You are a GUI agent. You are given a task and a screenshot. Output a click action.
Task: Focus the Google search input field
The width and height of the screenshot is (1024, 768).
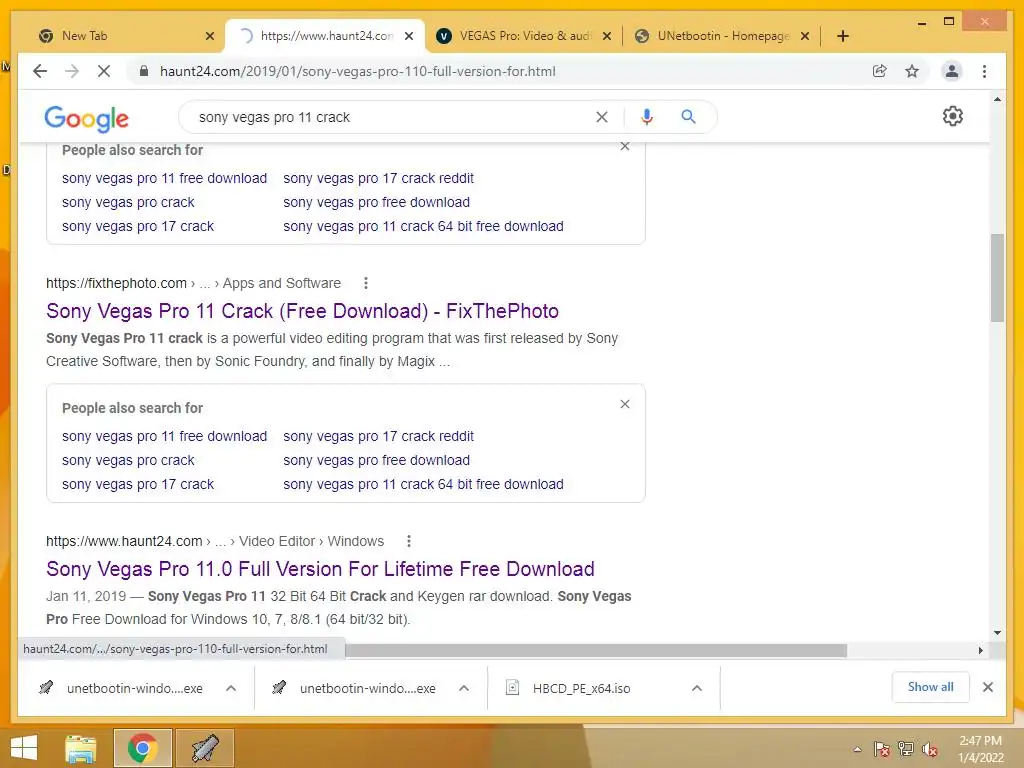[x=392, y=117]
